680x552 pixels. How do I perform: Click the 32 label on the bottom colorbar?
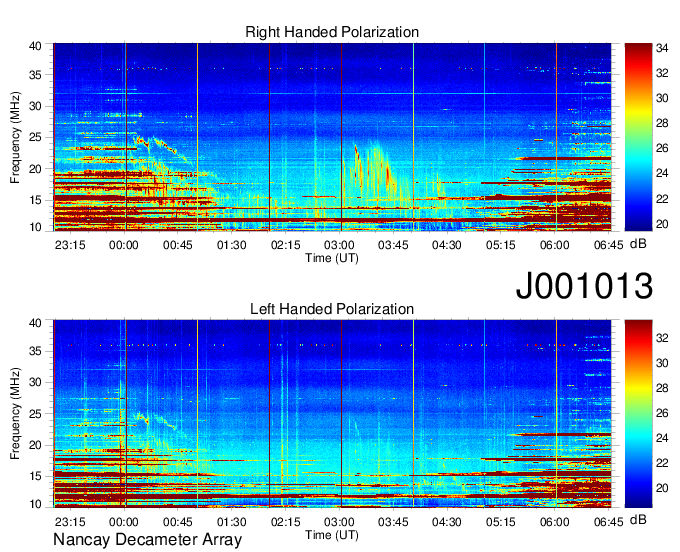[662, 338]
